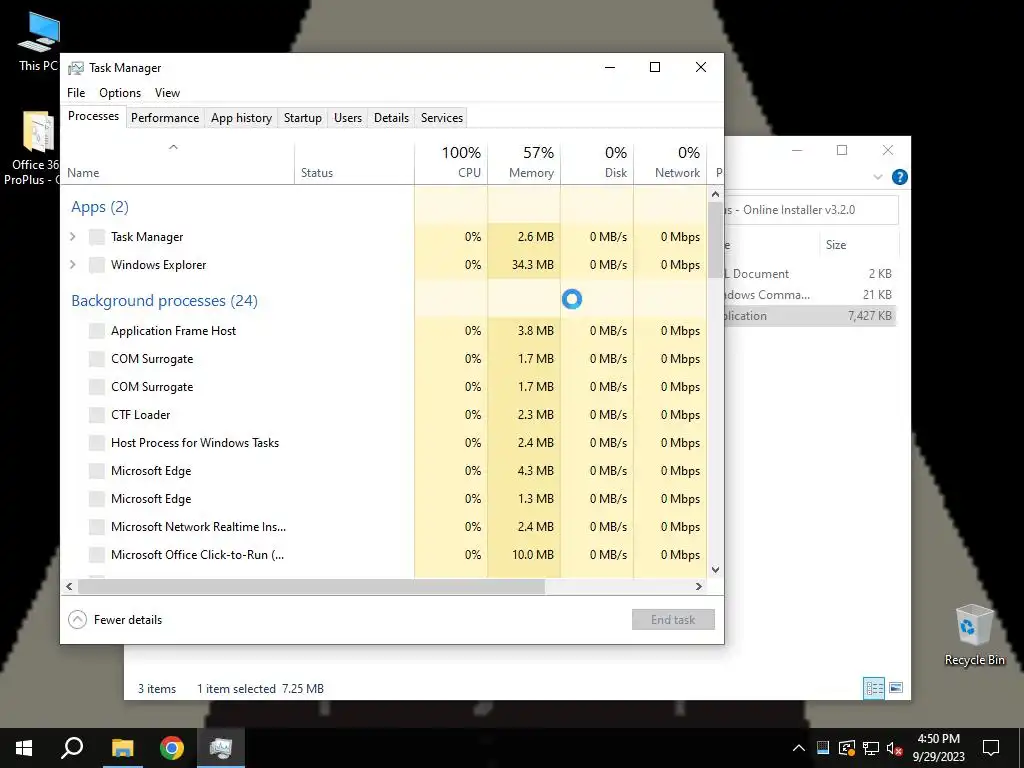Open the Windows Start menu
The image size is (1024, 768).
pyautogui.click(x=24, y=748)
